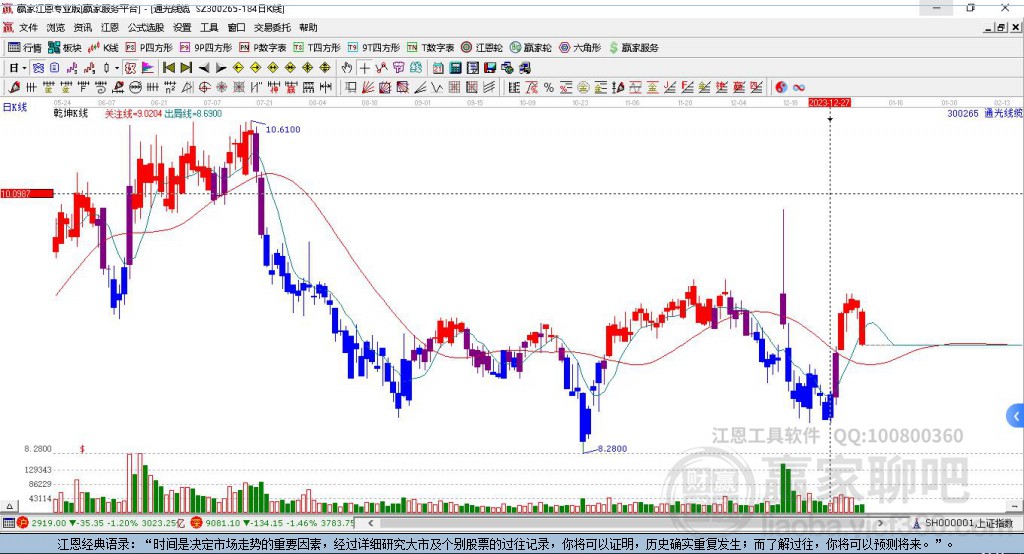The width and height of the screenshot is (1024, 554).
Task: Select the hand pan tool
Action: (x=347, y=68)
